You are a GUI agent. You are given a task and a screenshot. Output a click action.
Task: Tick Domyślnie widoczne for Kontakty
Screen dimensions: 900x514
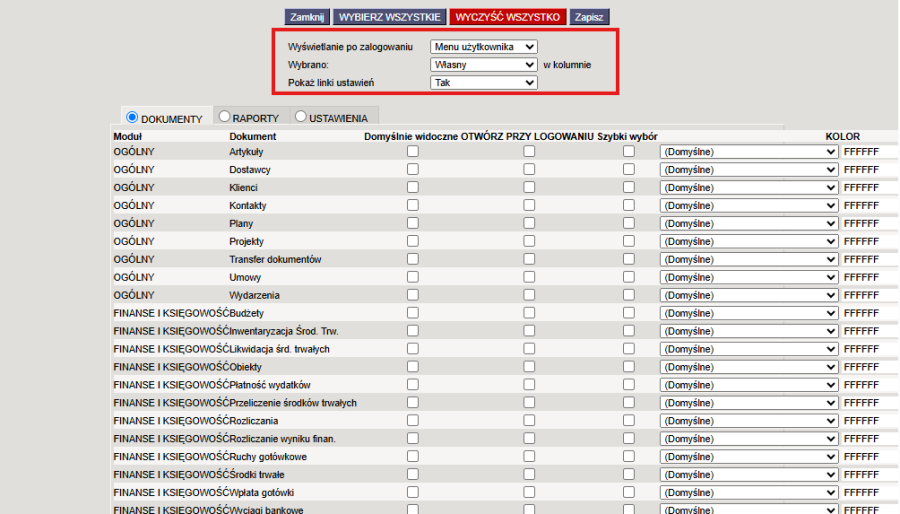[x=413, y=205]
